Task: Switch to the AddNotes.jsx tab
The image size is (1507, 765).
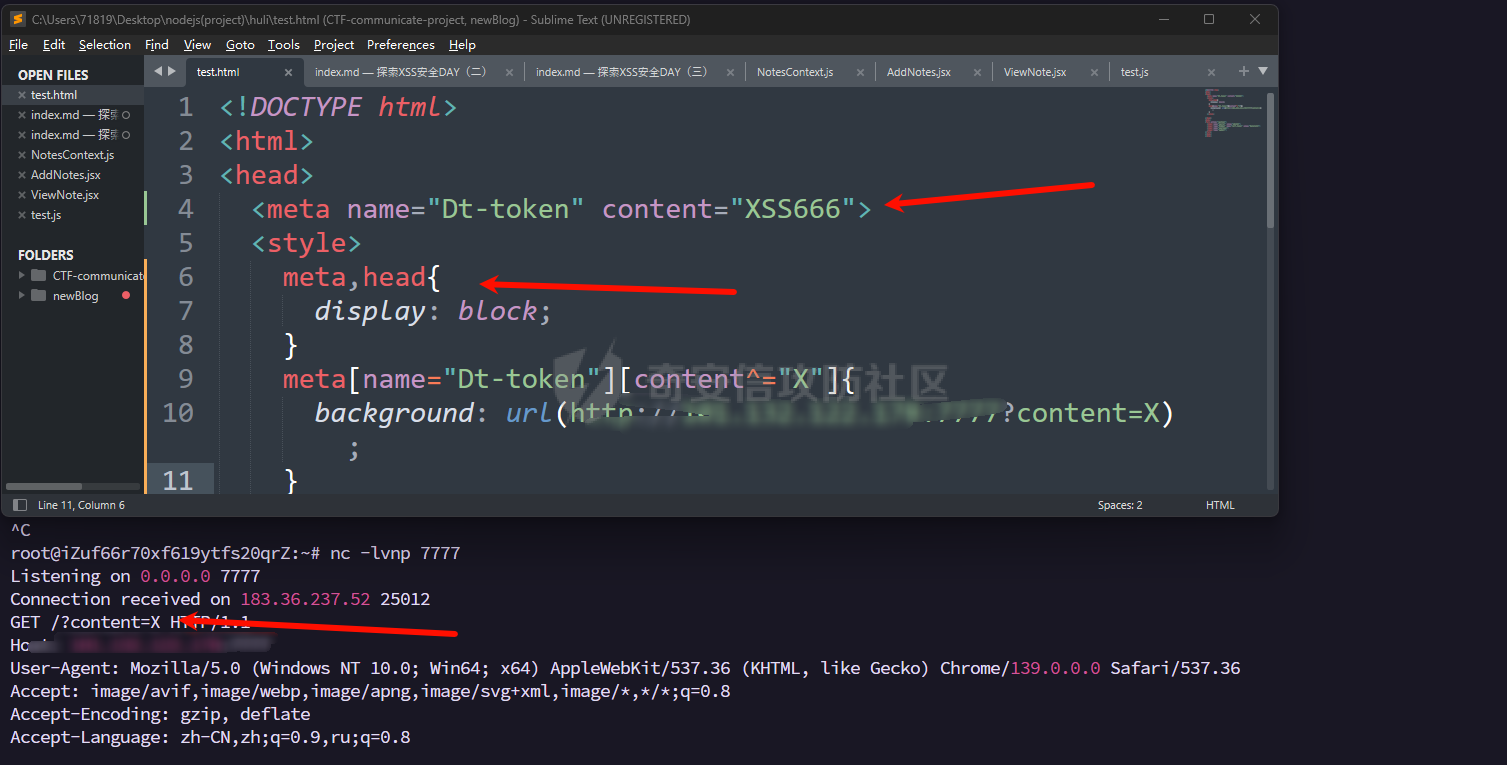Action: point(919,72)
